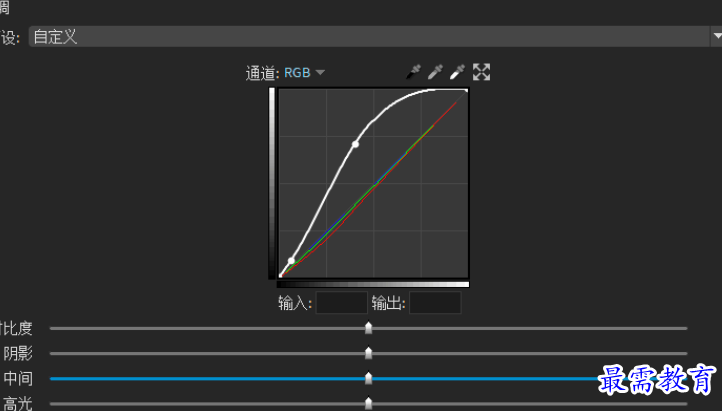Image resolution: width=722 pixels, height=411 pixels.
Task: Click the preset dropdown arrow at right edge
Action: pyautogui.click(x=717, y=36)
